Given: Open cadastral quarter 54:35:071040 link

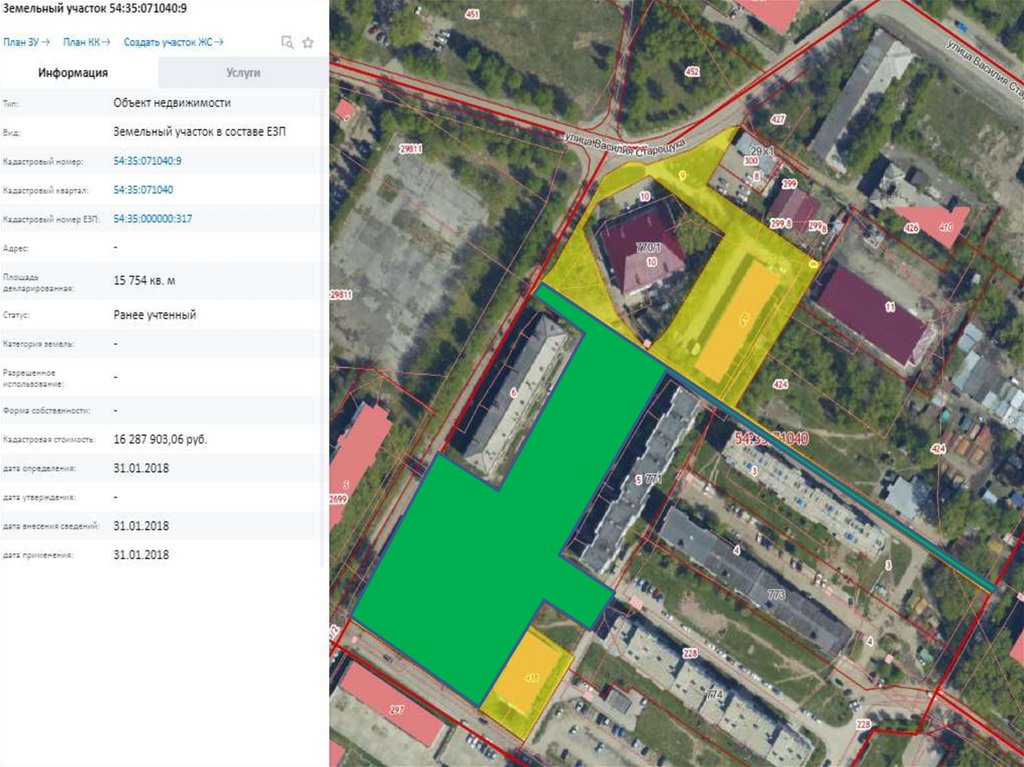Looking at the screenshot, I should point(143,189).
